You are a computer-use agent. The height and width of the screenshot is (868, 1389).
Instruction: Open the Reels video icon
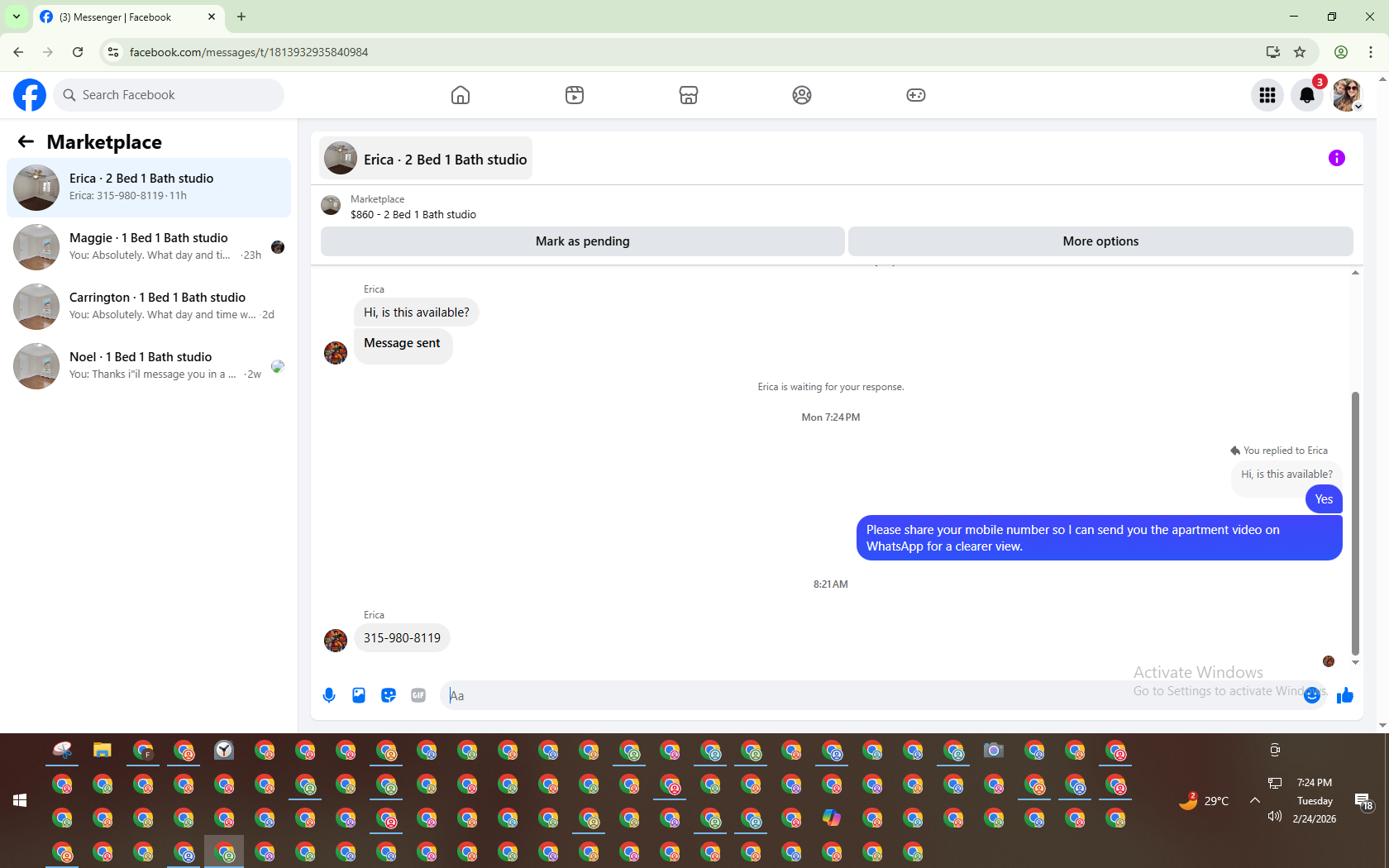(575, 95)
